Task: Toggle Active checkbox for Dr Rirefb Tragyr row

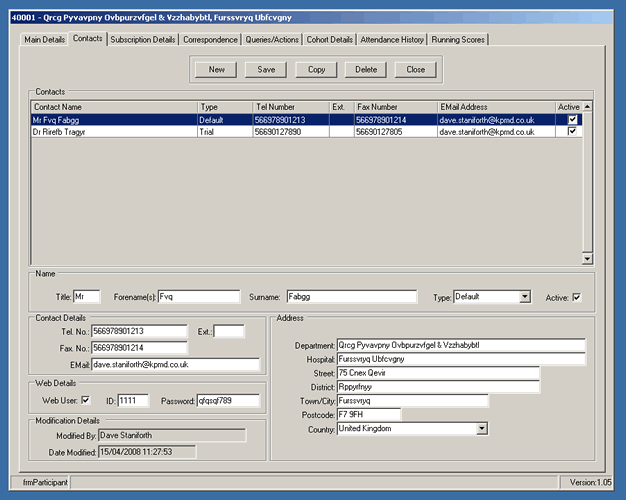Action: coord(572,131)
